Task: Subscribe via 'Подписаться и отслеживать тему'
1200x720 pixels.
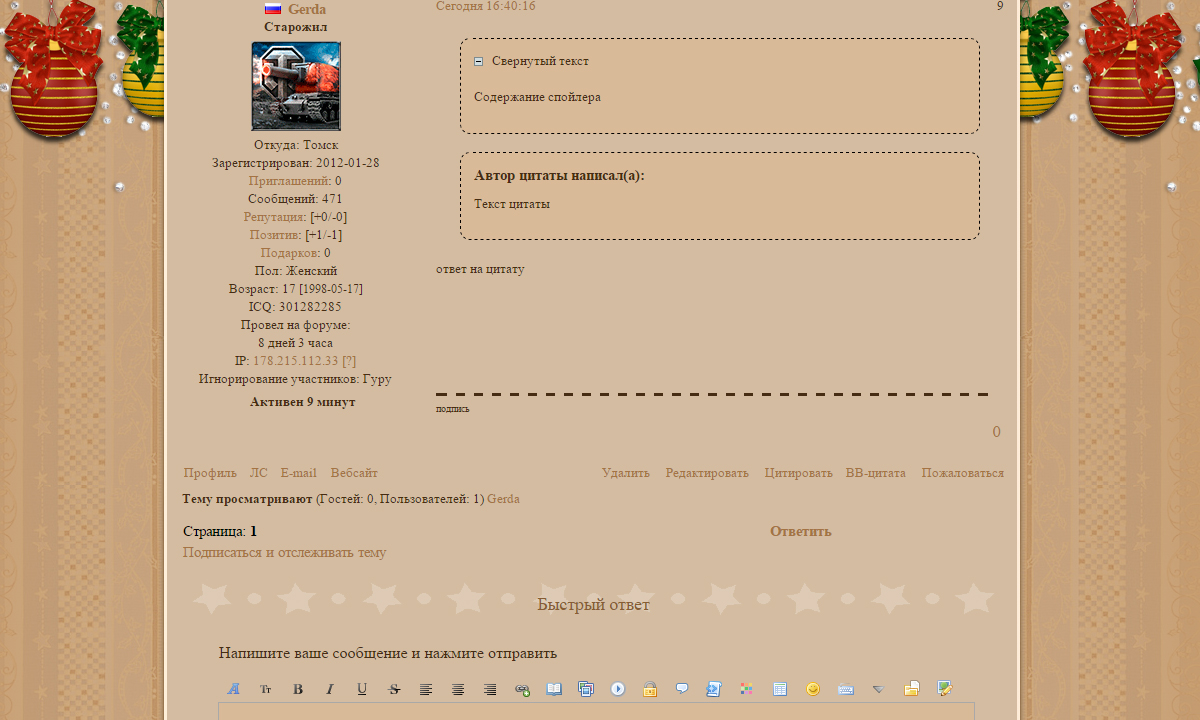Action: [x=284, y=552]
